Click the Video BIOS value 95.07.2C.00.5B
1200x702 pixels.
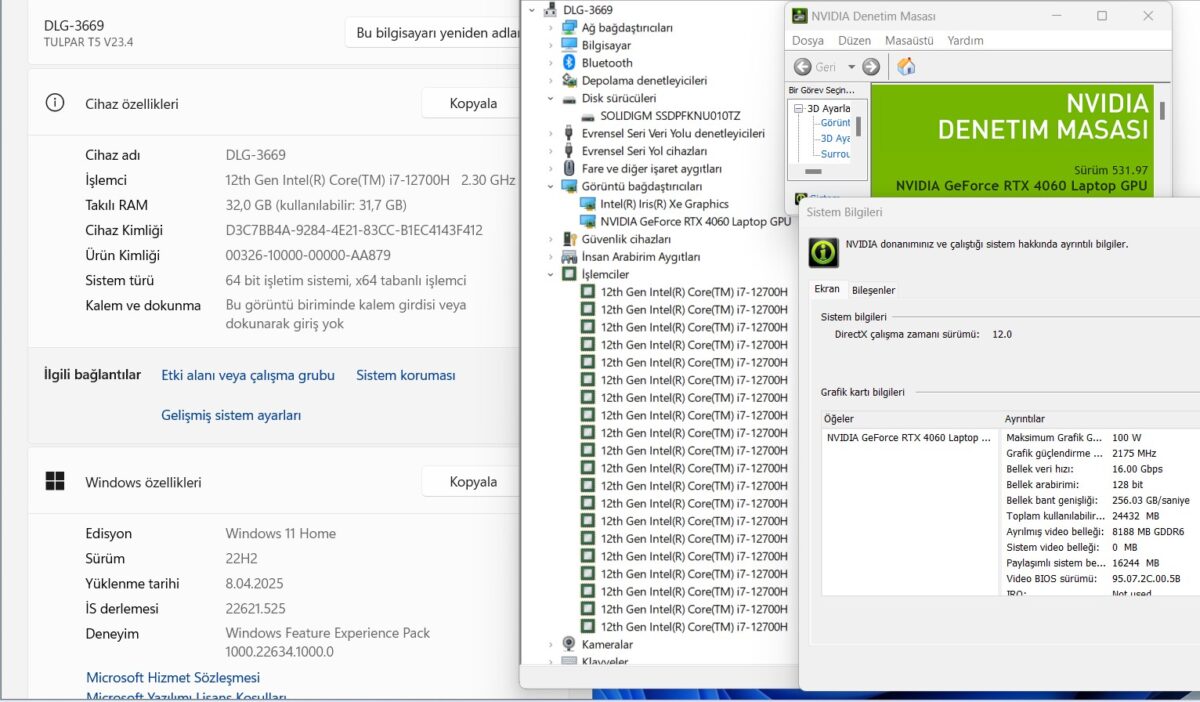click(1146, 578)
